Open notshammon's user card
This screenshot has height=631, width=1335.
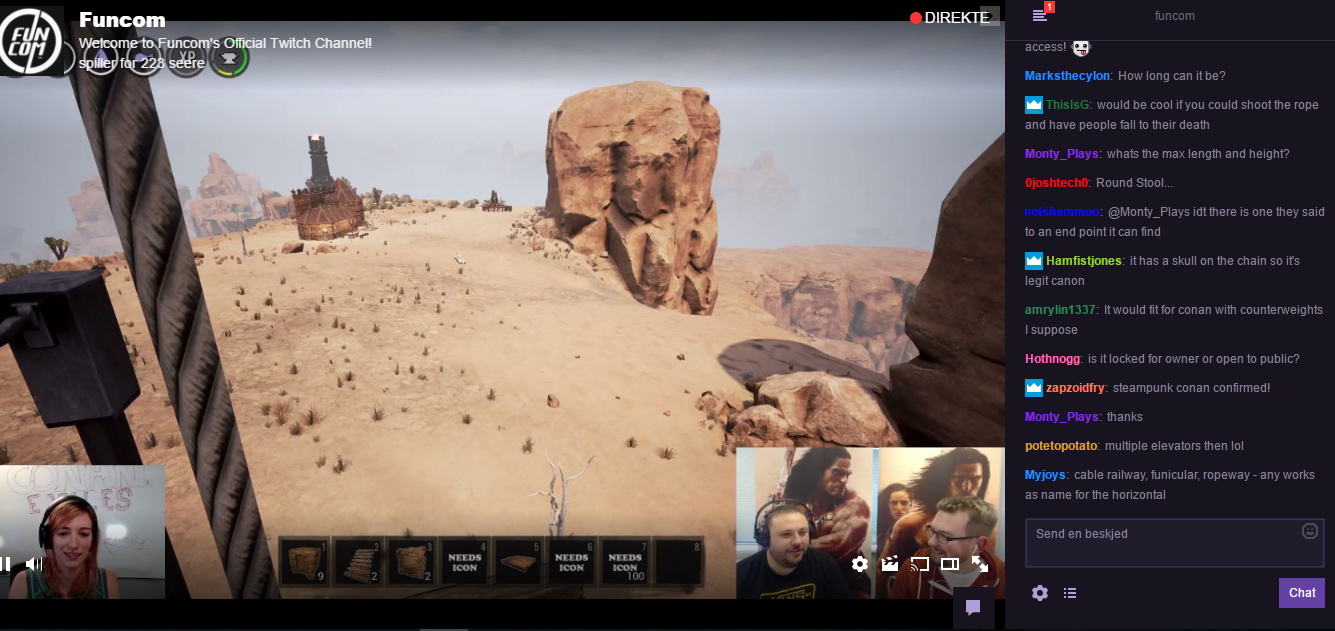[1063, 212]
